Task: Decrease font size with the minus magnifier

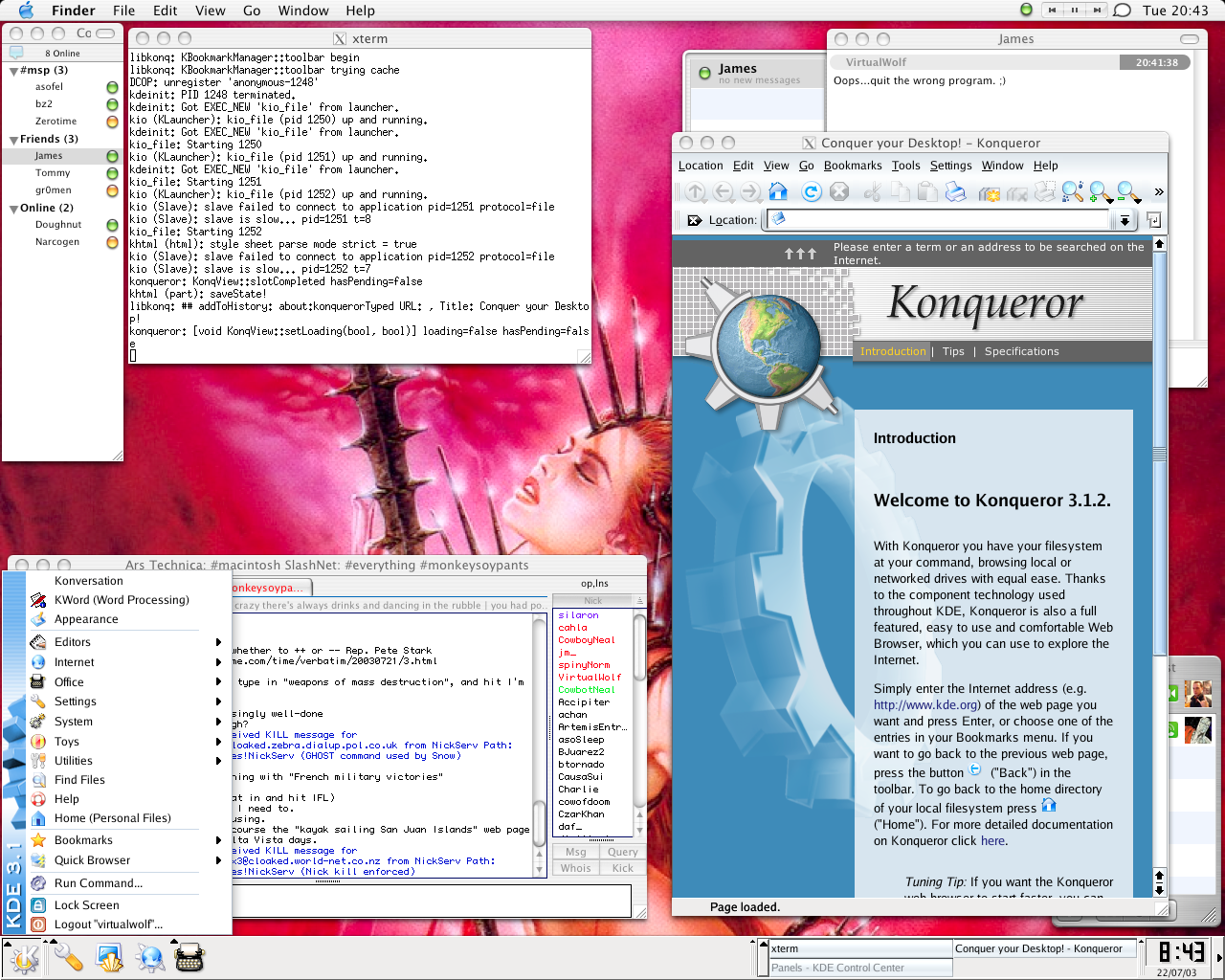Action: (x=1128, y=192)
